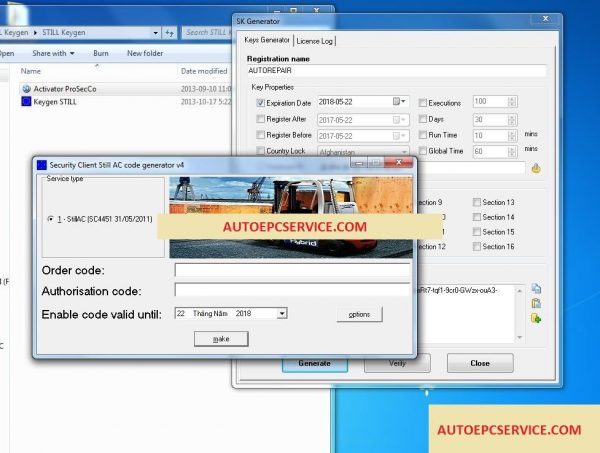Click the generated key text area scrollbar
This screenshot has width=600, height=453.
pyautogui.click(x=519, y=314)
